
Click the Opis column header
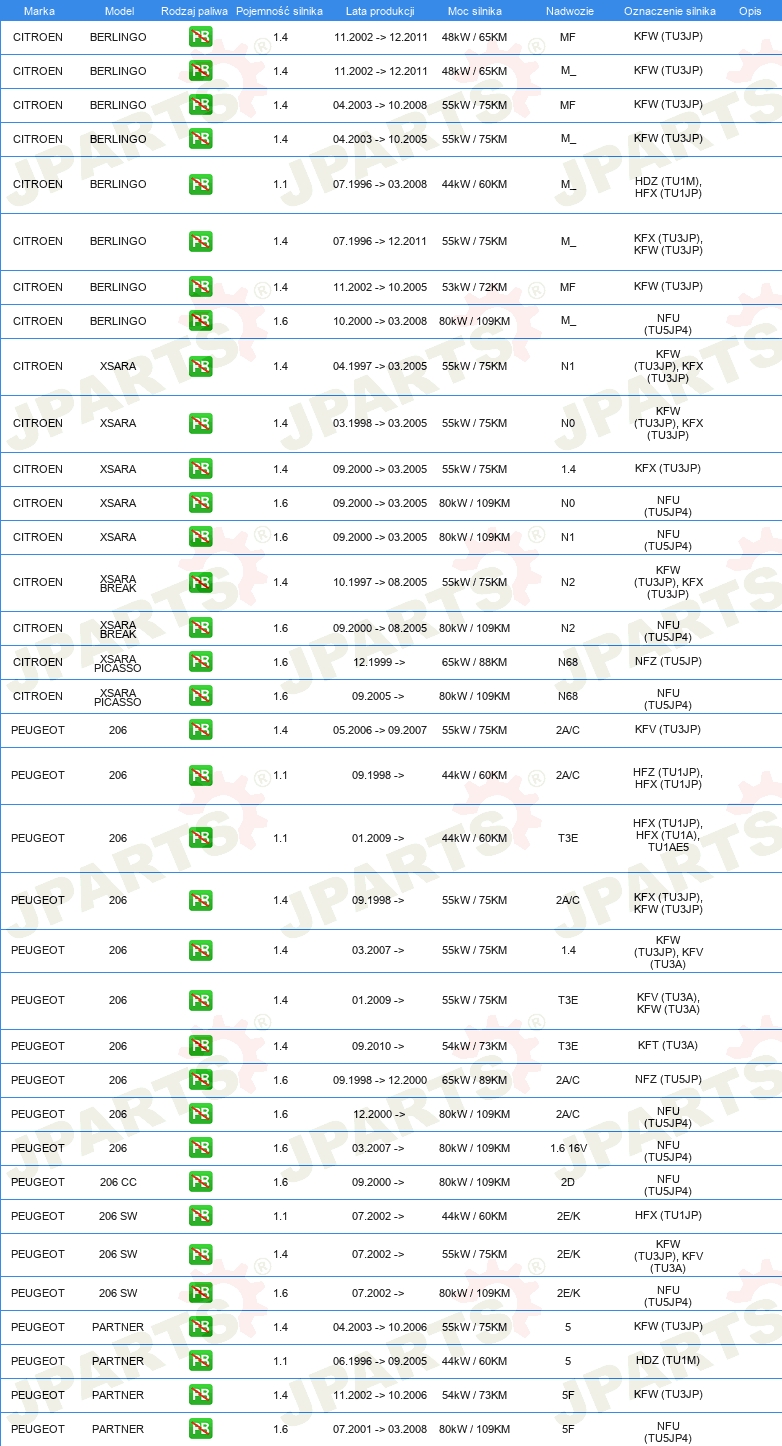coord(750,11)
